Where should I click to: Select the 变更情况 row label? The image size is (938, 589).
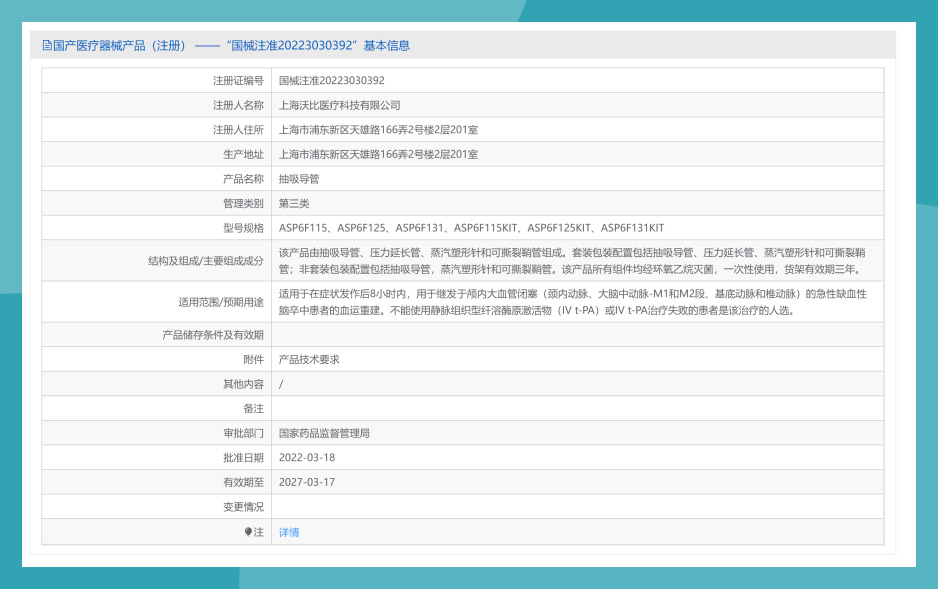243,506
